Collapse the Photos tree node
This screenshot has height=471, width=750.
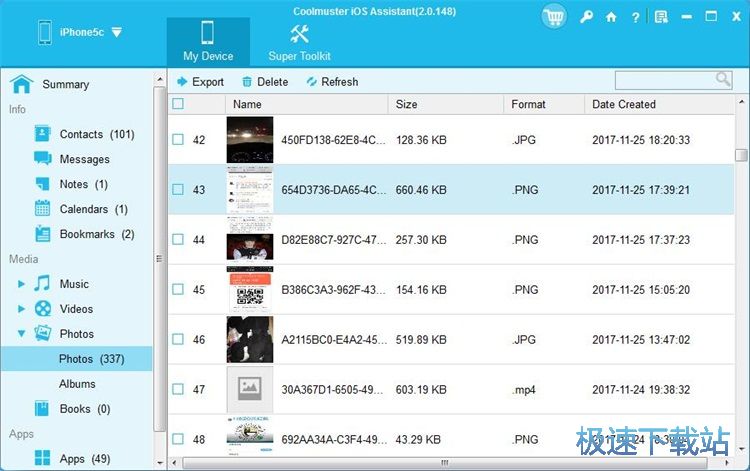coord(21,334)
